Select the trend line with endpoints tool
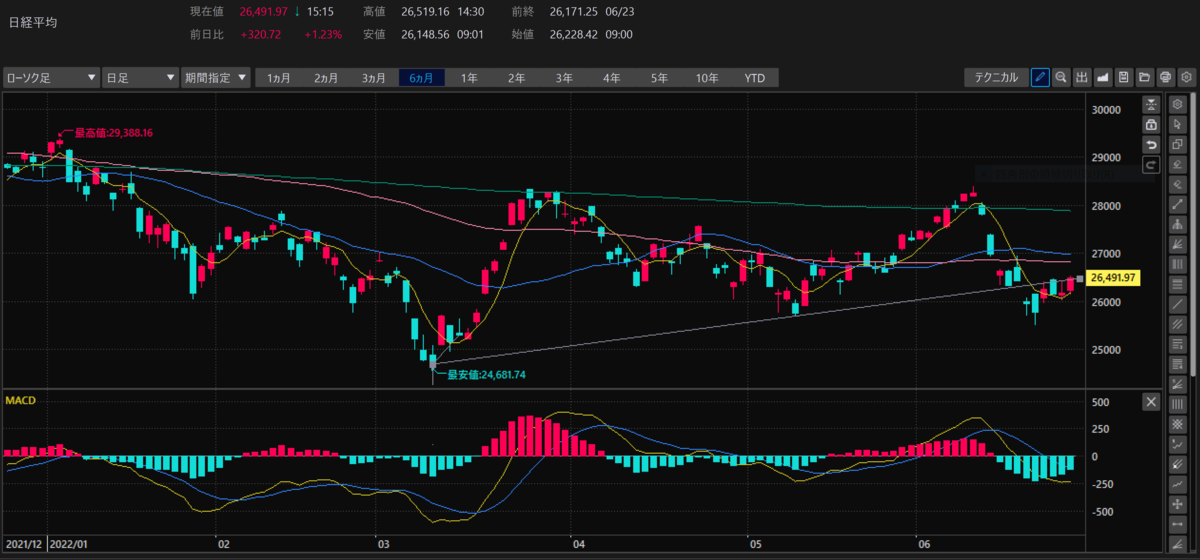This screenshot has height=560, width=1200. 1177,202
